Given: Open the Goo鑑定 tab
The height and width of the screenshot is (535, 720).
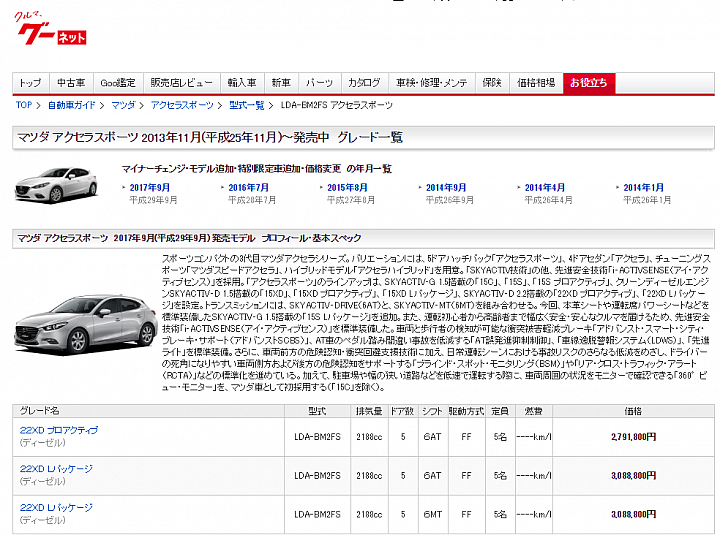Looking at the screenshot, I should click(x=118, y=83).
